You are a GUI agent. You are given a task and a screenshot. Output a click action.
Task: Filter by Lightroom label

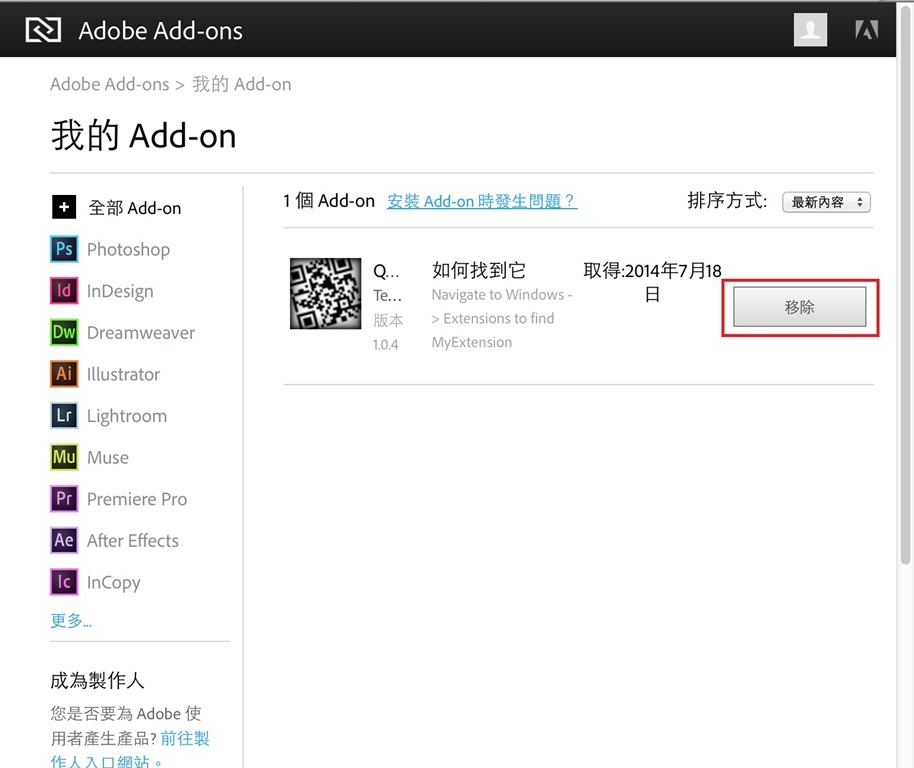[126, 416]
